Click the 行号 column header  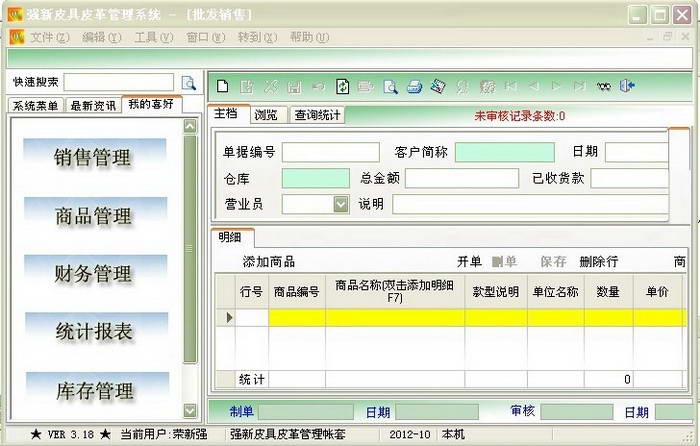tap(251, 292)
